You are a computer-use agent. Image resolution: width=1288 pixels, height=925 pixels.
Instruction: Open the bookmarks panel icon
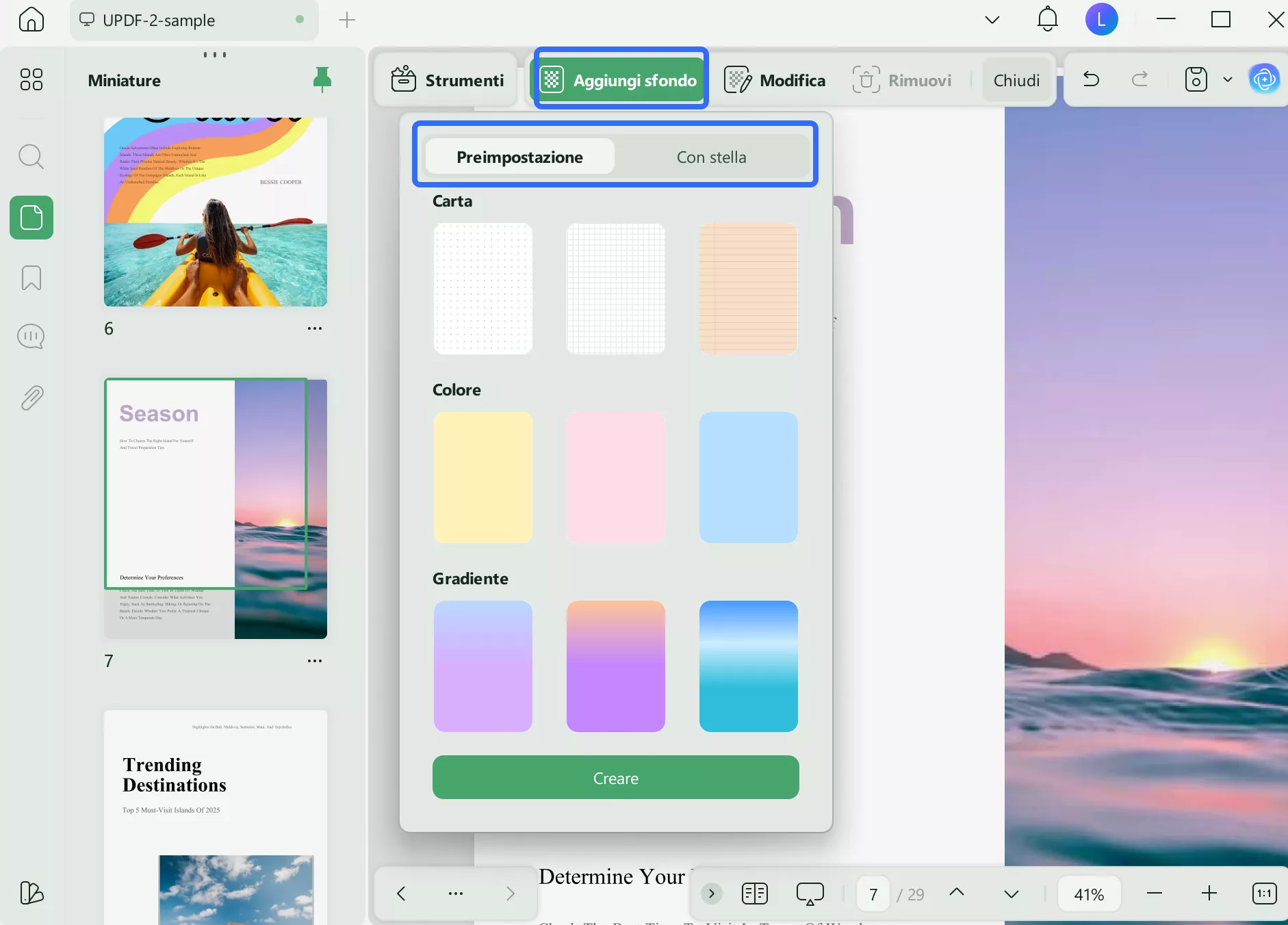pyautogui.click(x=31, y=278)
